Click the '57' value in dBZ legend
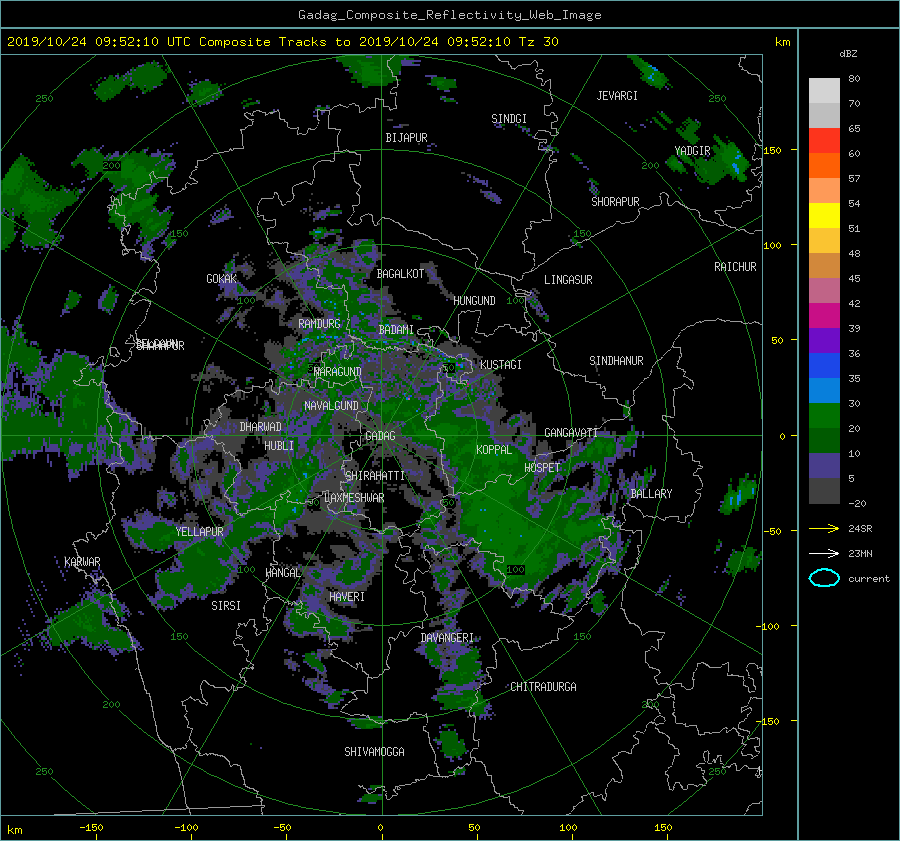 854,179
